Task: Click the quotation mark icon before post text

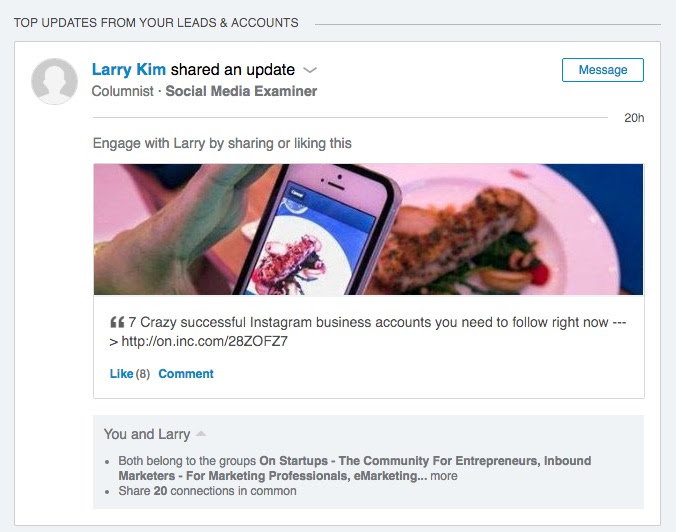Action: tap(117, 322)
